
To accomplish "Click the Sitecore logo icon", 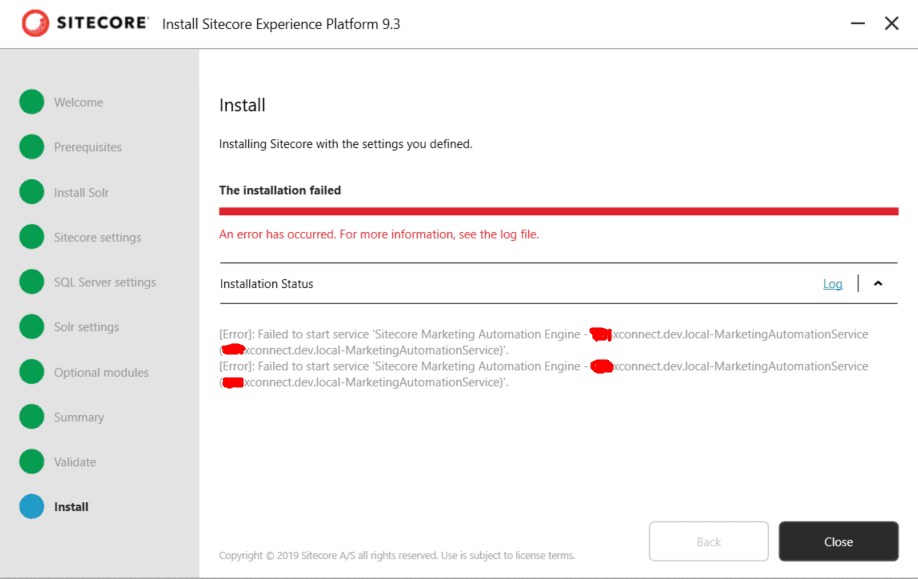I will click(35, 23).
